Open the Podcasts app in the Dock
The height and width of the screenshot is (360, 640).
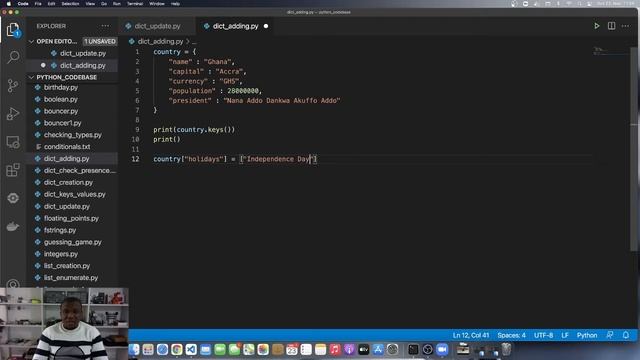click(349, 349)
